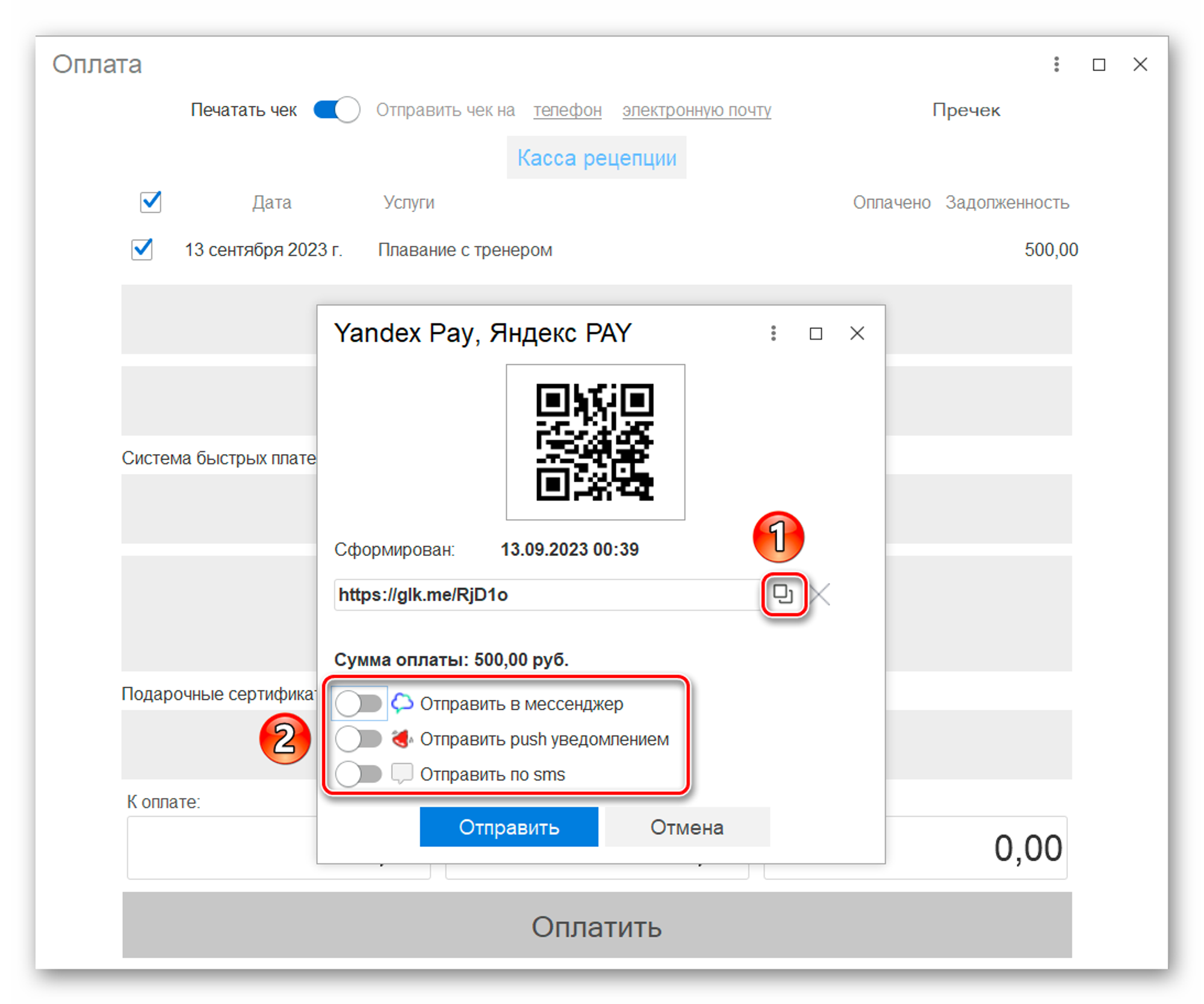Viewport: 1204px width, 1004px height.
Task: Close the Yandex Pay dialog
Action: coord(857,333)
